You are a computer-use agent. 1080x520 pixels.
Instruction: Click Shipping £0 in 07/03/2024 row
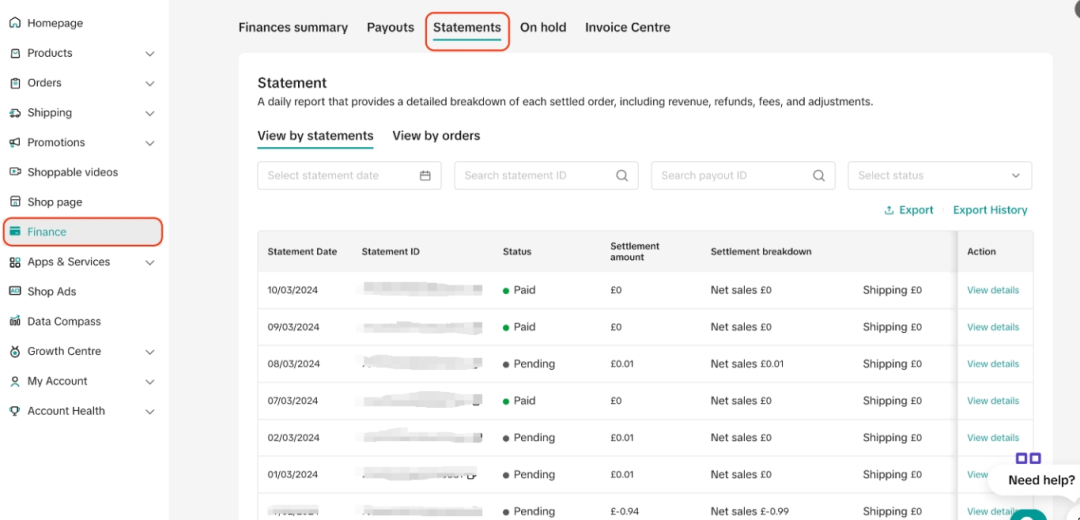pos(892,401)
